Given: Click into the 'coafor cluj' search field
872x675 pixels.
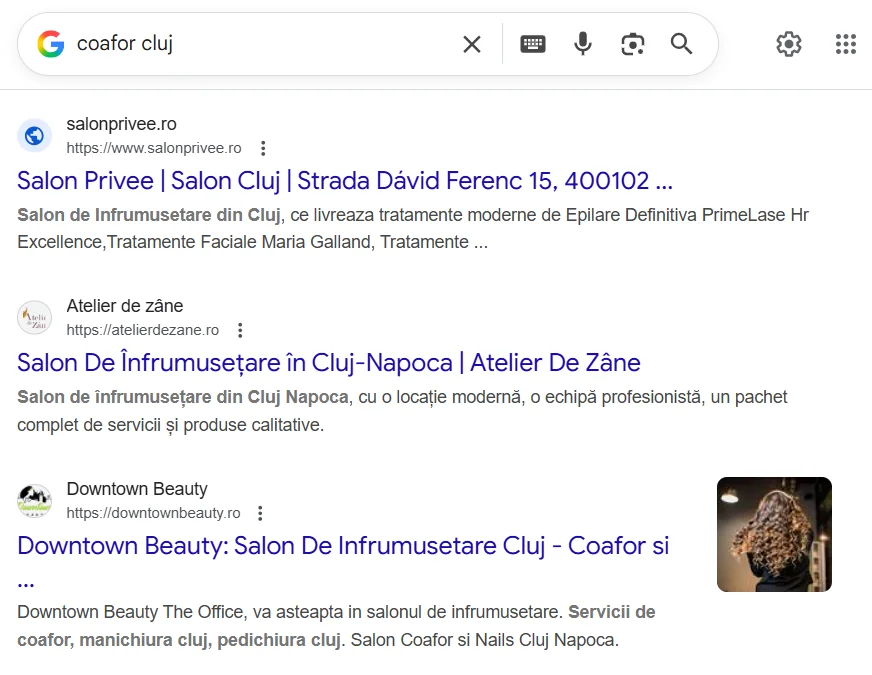Looking at the screenshot, I should (261, 44).
